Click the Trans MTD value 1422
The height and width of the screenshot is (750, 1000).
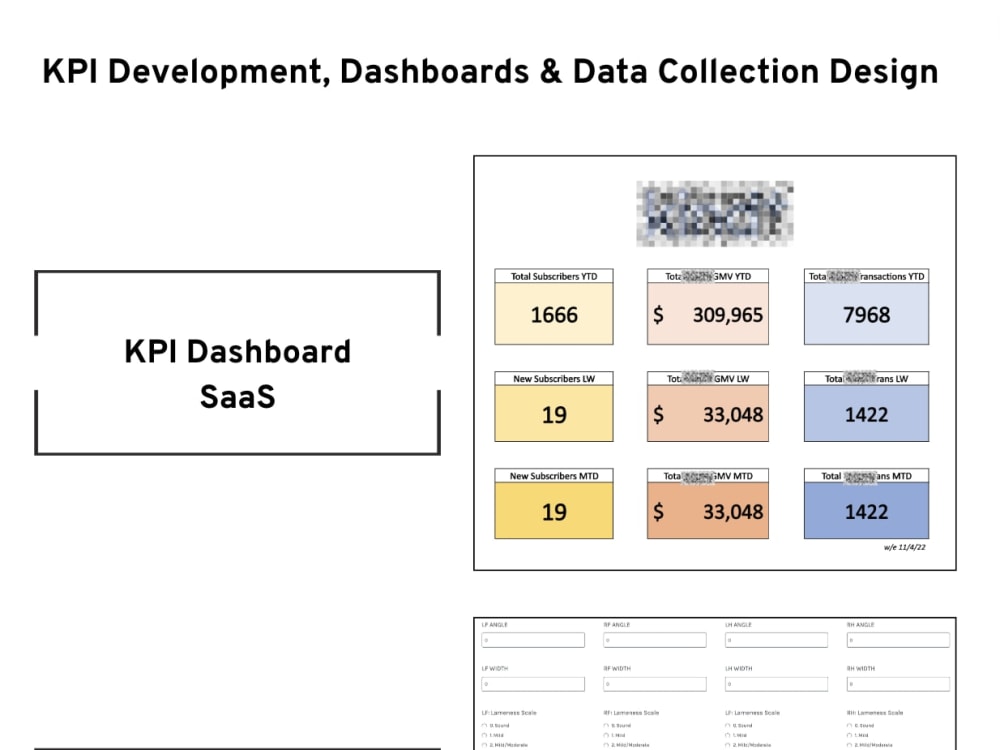coord(866,511)
